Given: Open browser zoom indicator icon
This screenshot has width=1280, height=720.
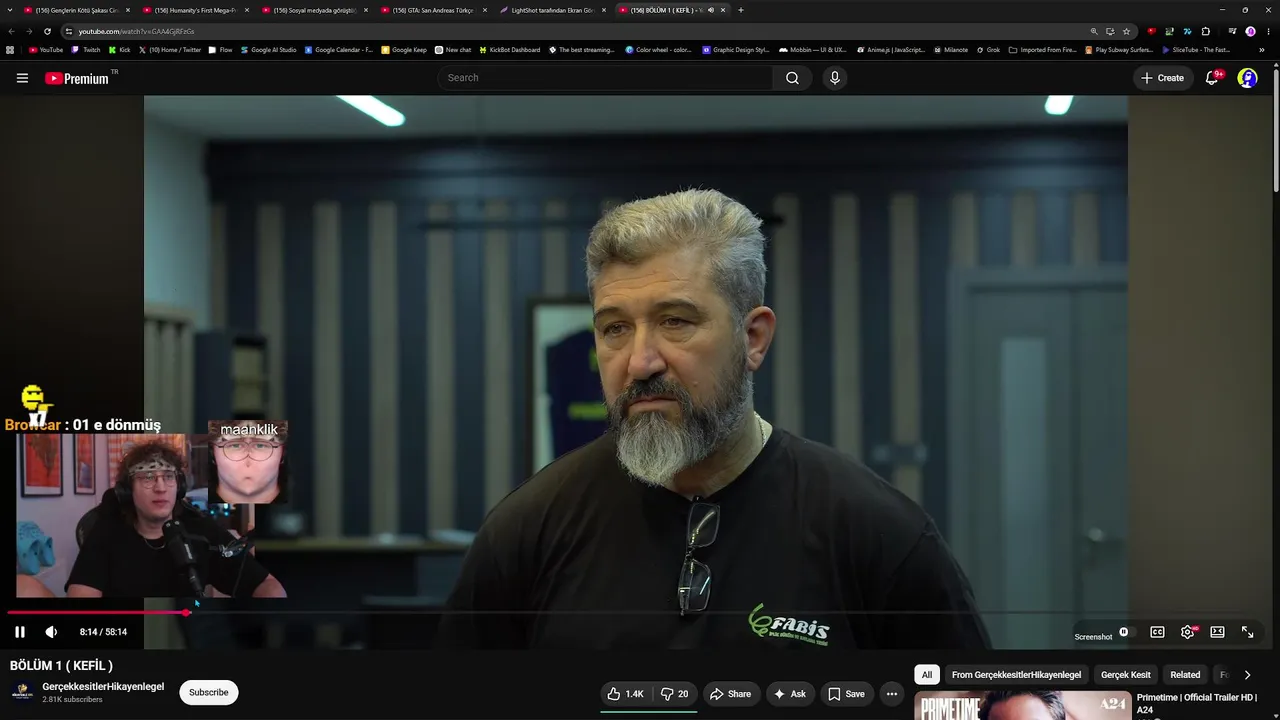Looking at the screenshot, I should click(1094, 31).
